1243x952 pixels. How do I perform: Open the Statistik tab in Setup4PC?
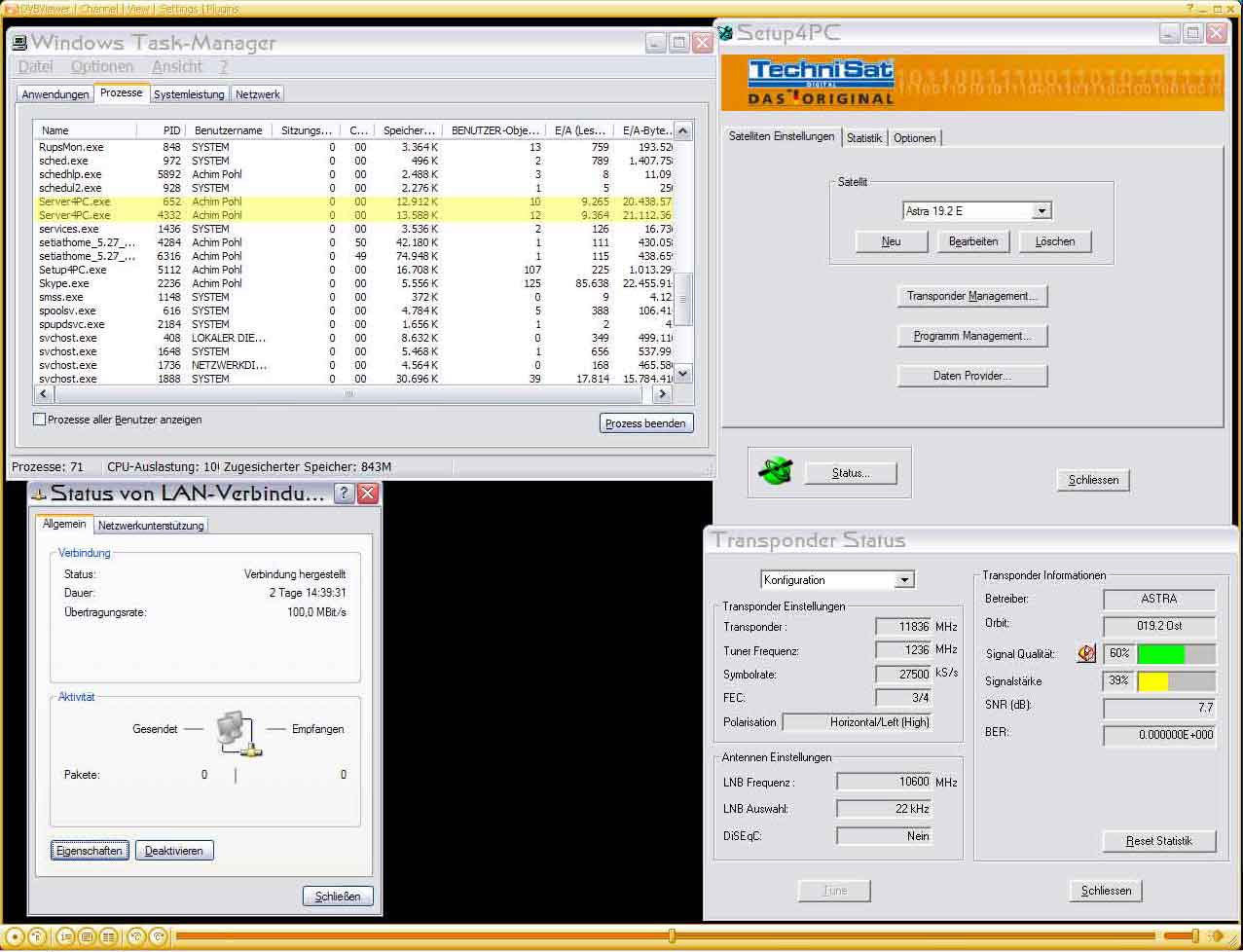point(863,138)
